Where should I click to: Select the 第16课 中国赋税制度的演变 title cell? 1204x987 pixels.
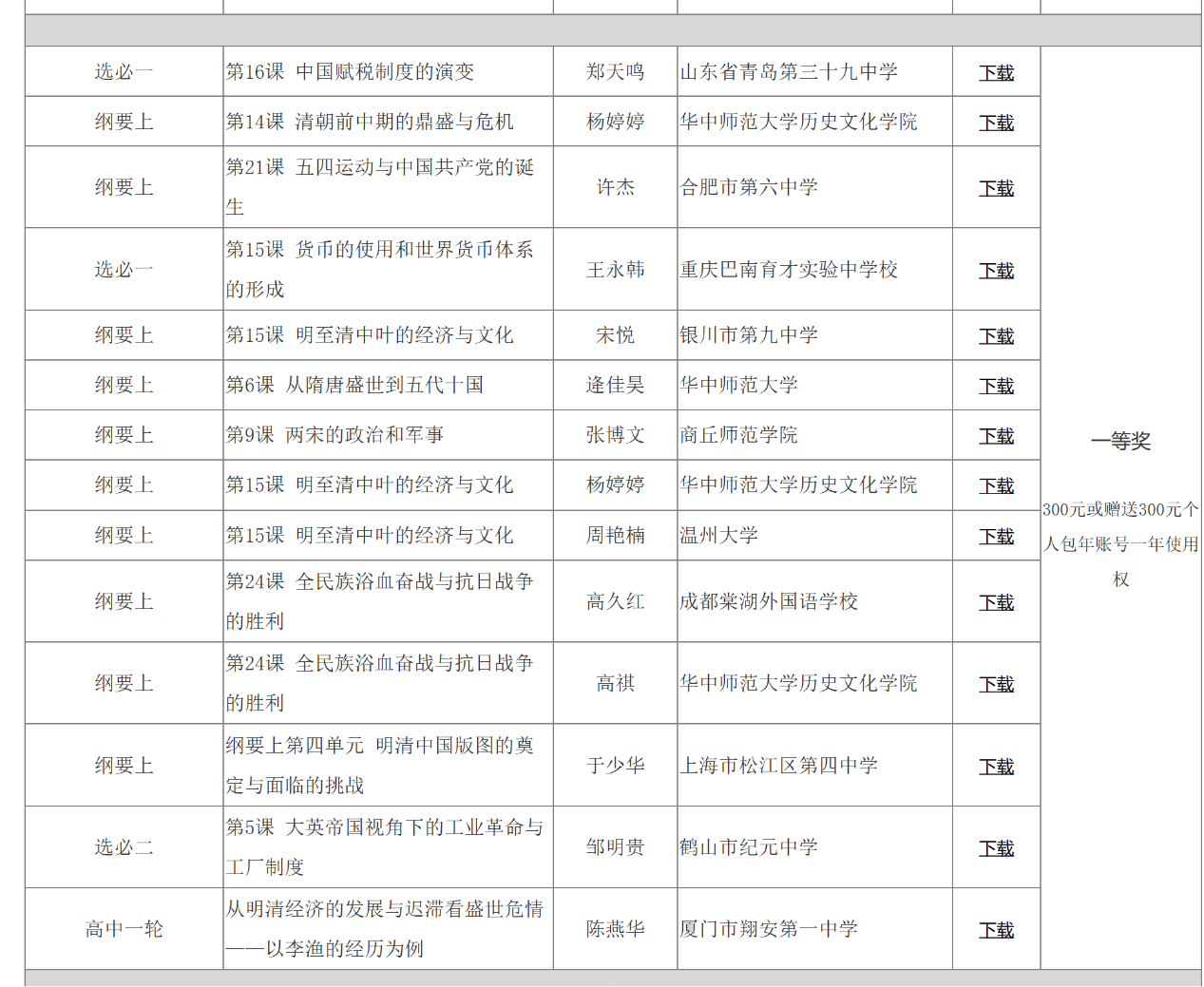(350, 72)
